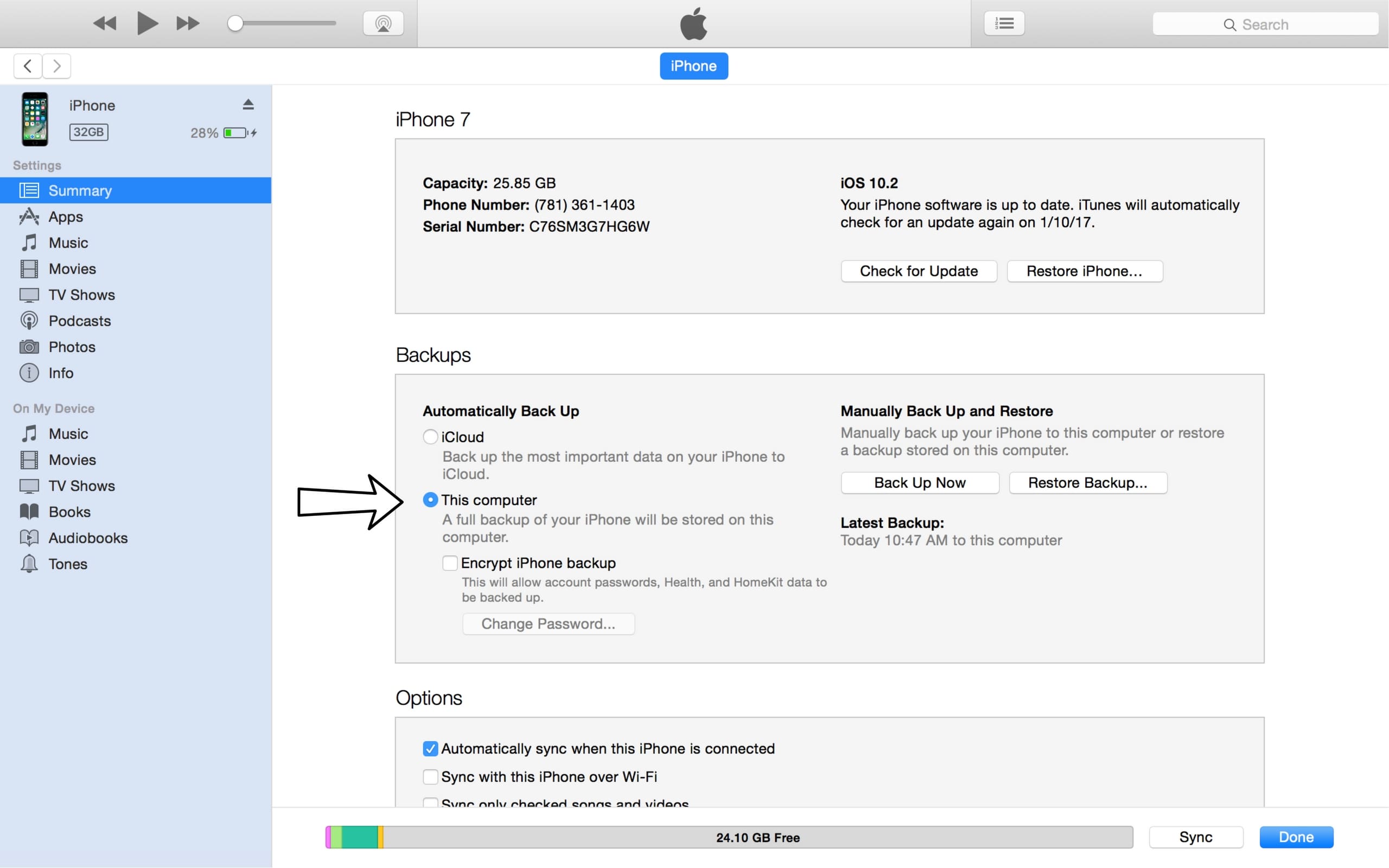Enable Encrypt iPhone backup checkbox
This screenshot has height=868, width=1389.
click(x=449, y=561)
